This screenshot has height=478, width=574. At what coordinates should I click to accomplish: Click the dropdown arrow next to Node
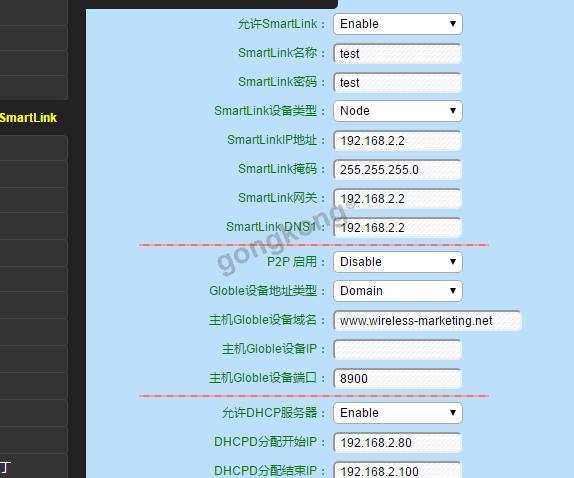tap(453, 111)
